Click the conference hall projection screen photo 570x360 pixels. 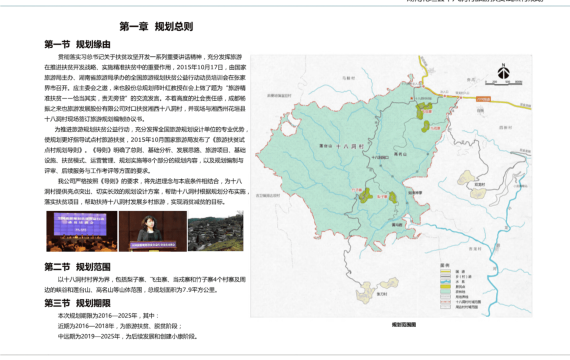click(x=82, y=231)
